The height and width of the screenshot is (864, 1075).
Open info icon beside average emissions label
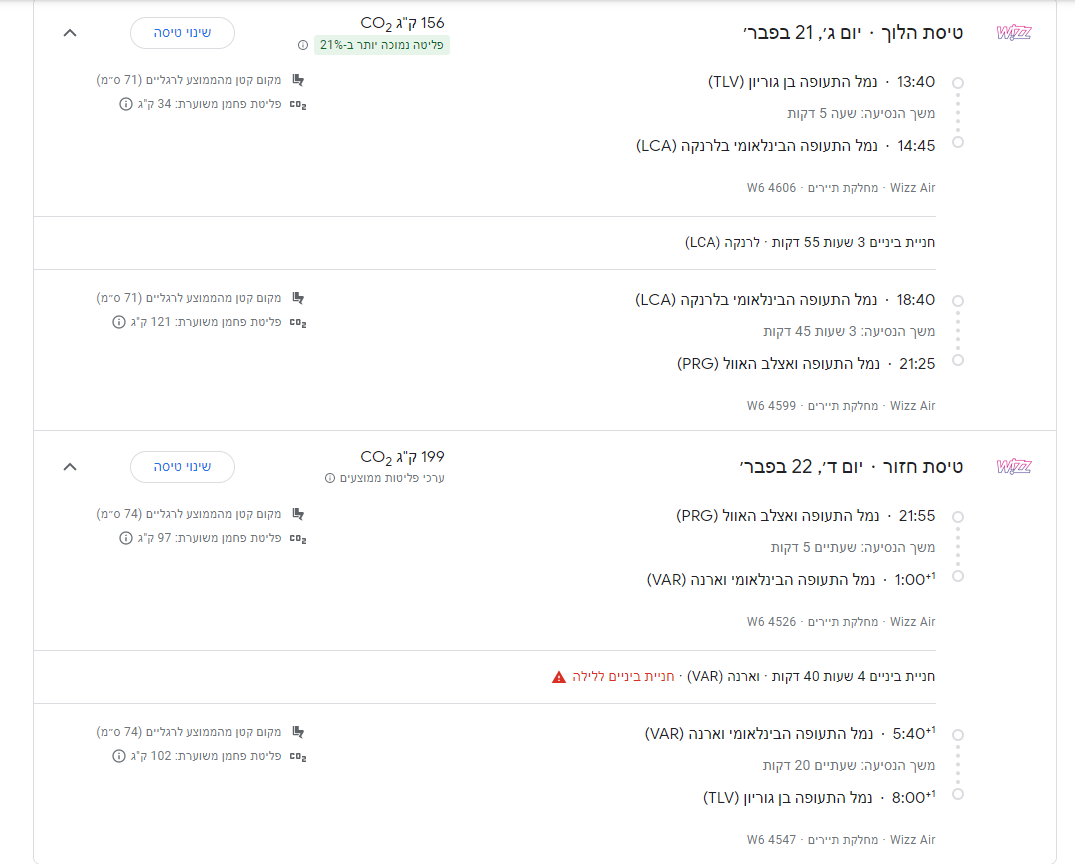point(329,478)
